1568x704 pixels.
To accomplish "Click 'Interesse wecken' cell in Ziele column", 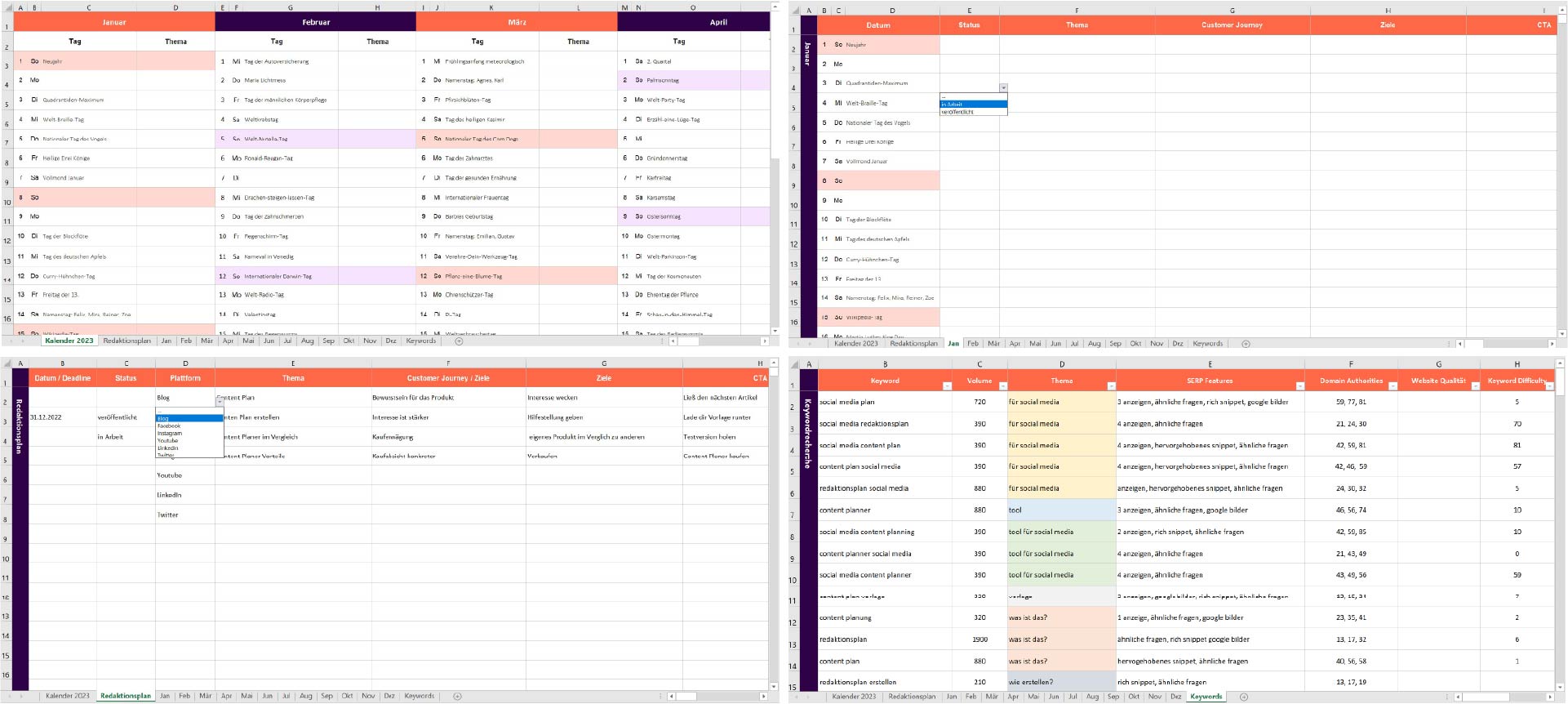I will 604,398.
